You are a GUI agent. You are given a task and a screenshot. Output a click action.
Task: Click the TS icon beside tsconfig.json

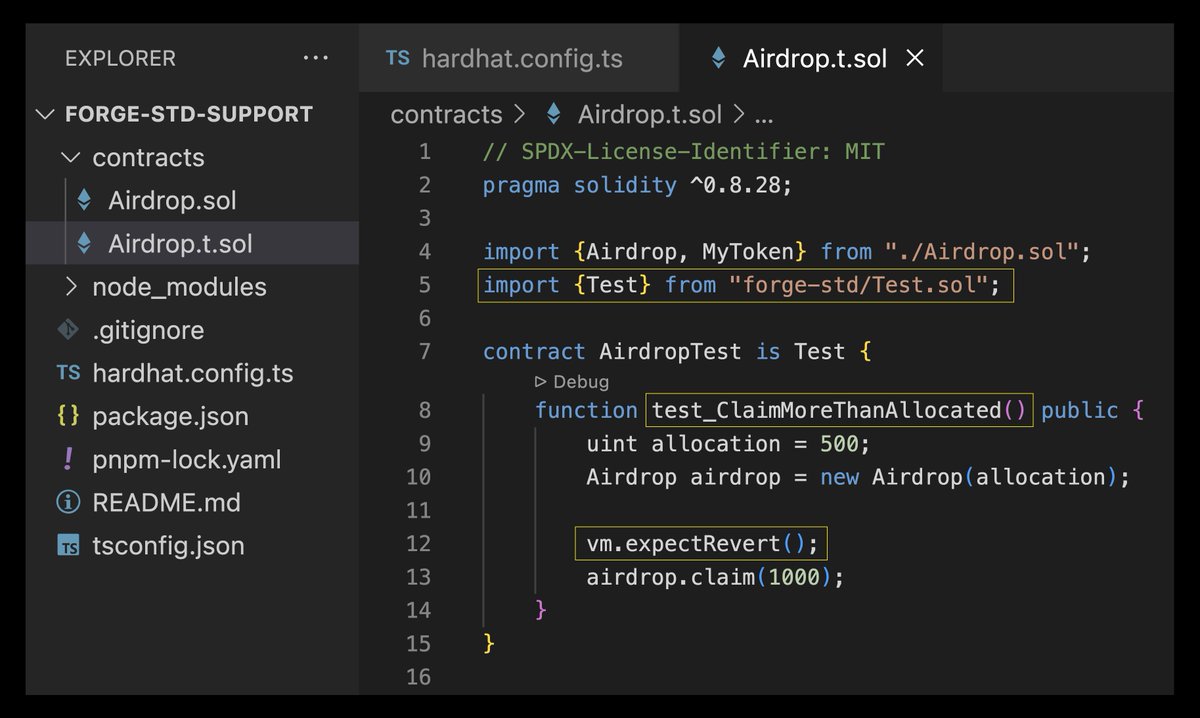[68, 546]
